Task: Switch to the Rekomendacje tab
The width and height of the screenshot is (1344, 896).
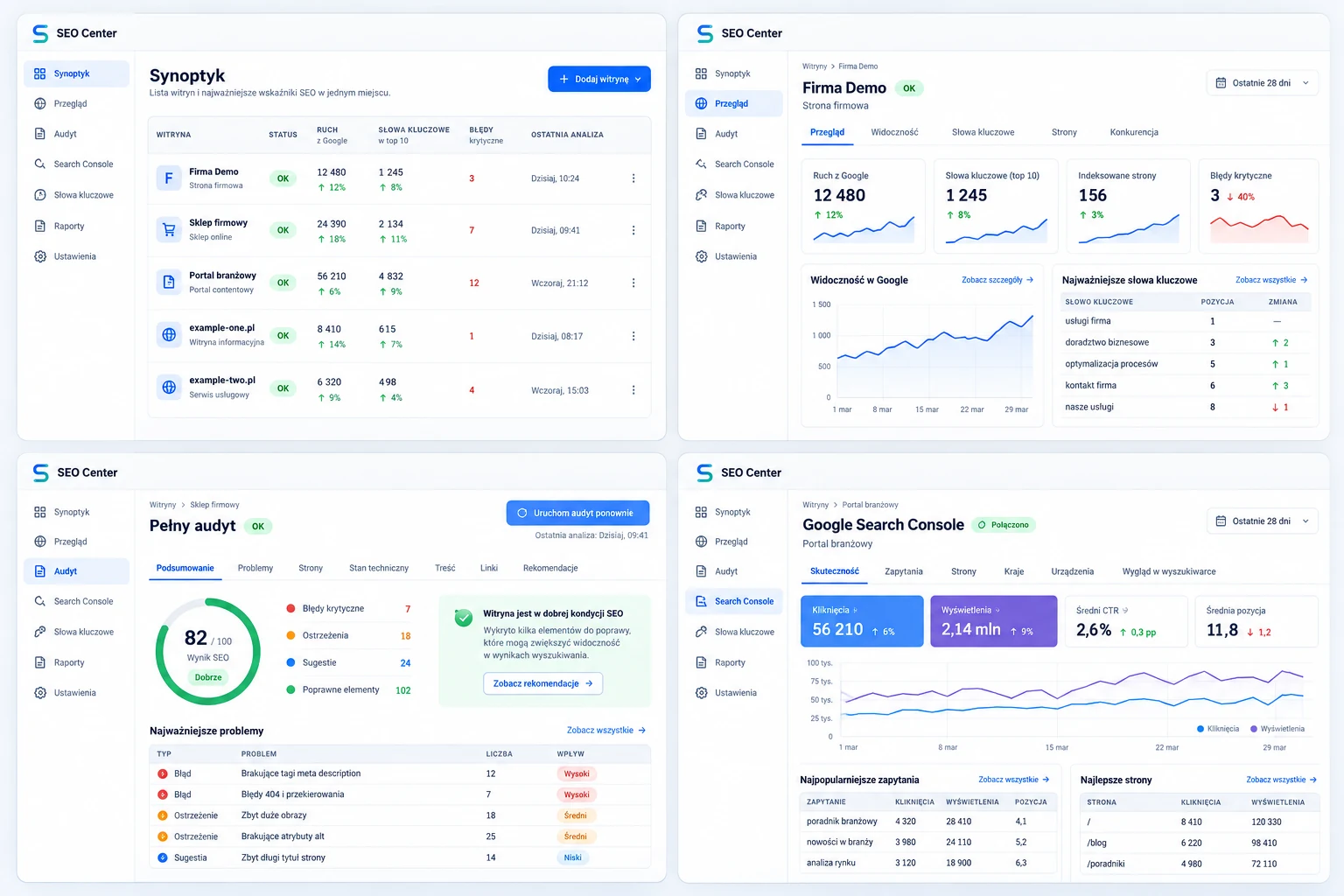Action: pos(550,568)
